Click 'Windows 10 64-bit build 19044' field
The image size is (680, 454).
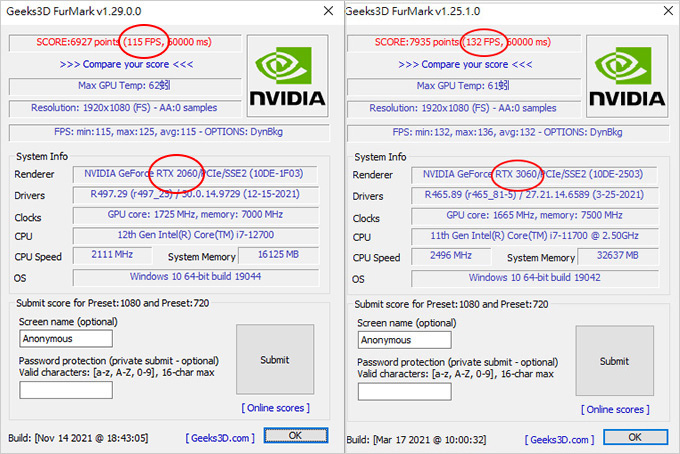[x=195, y=277]
